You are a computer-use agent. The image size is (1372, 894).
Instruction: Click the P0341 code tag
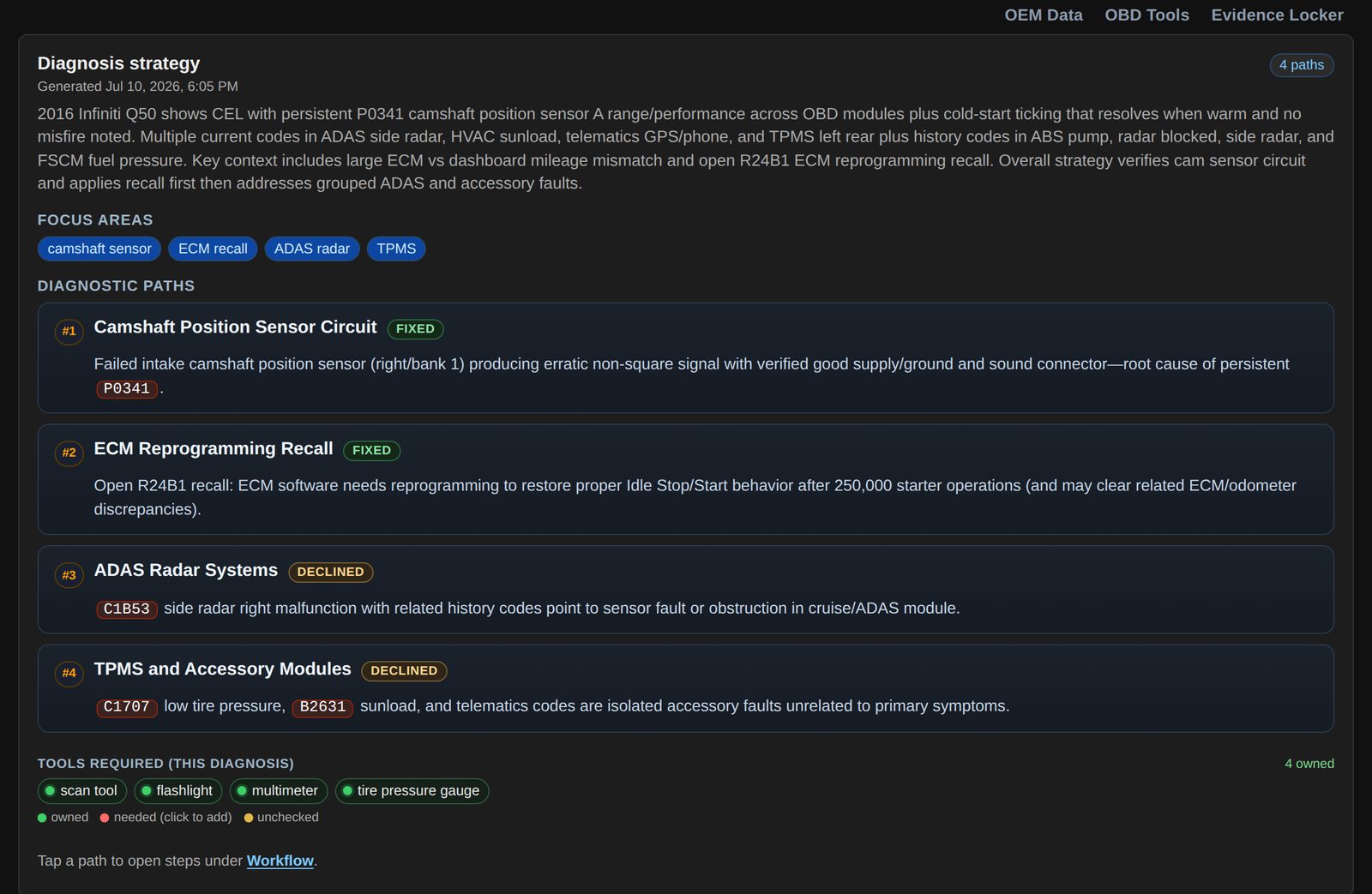tap(126, 388)
